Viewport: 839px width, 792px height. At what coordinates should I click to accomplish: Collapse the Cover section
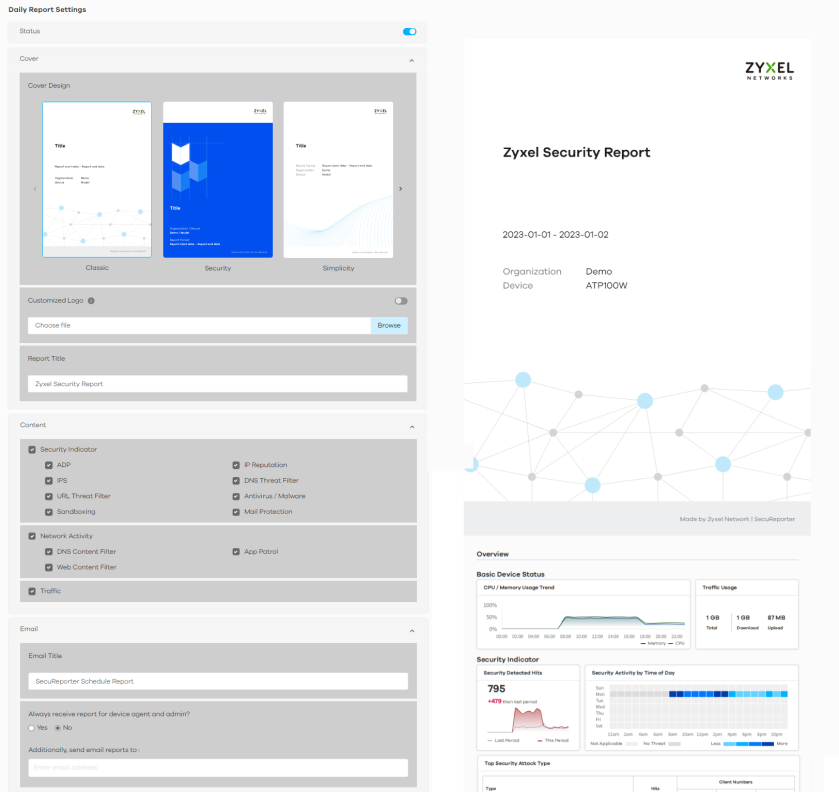click(x=411, y=60)
